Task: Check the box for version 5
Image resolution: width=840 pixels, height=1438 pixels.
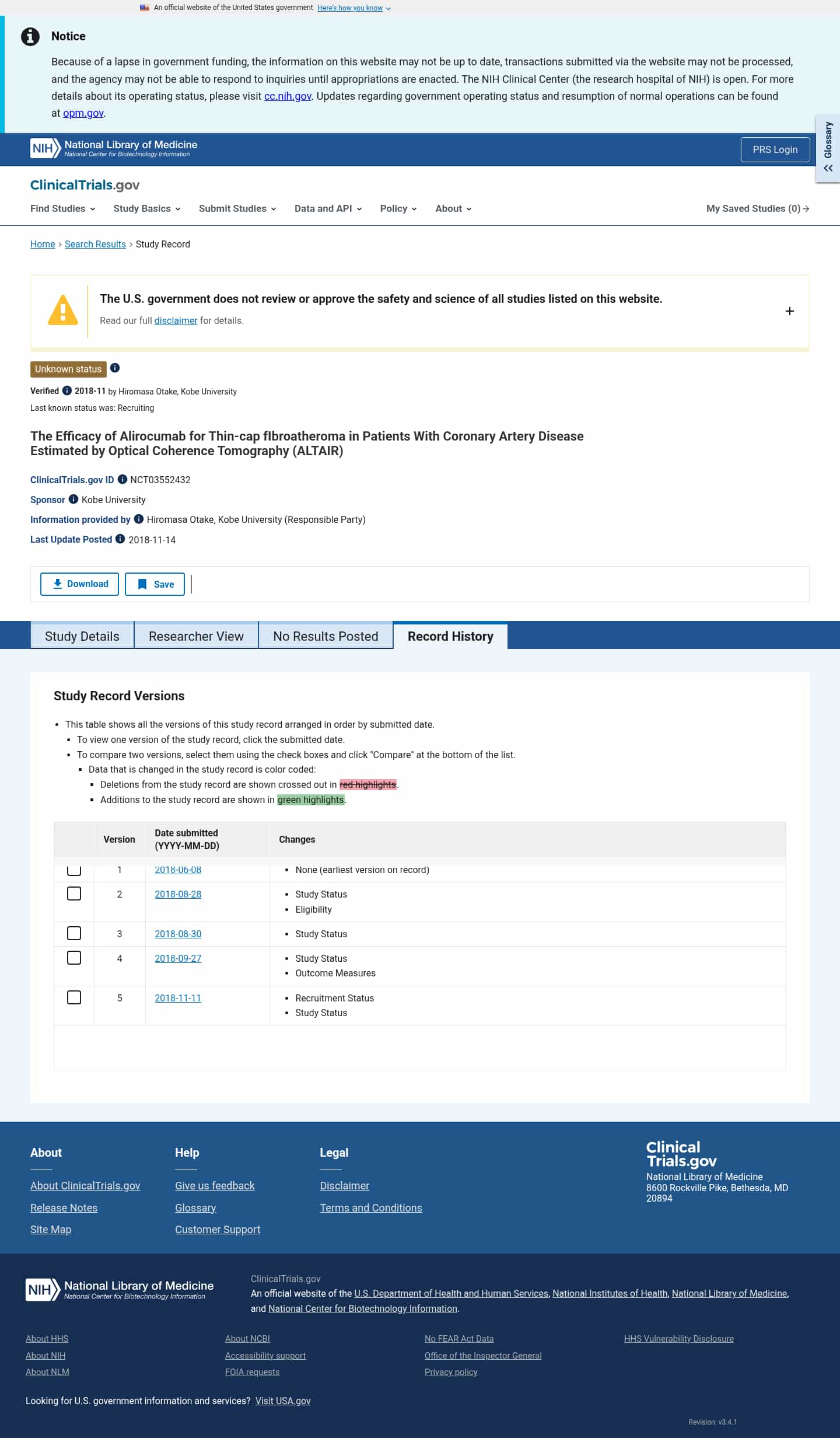Action: pos(74,997)
